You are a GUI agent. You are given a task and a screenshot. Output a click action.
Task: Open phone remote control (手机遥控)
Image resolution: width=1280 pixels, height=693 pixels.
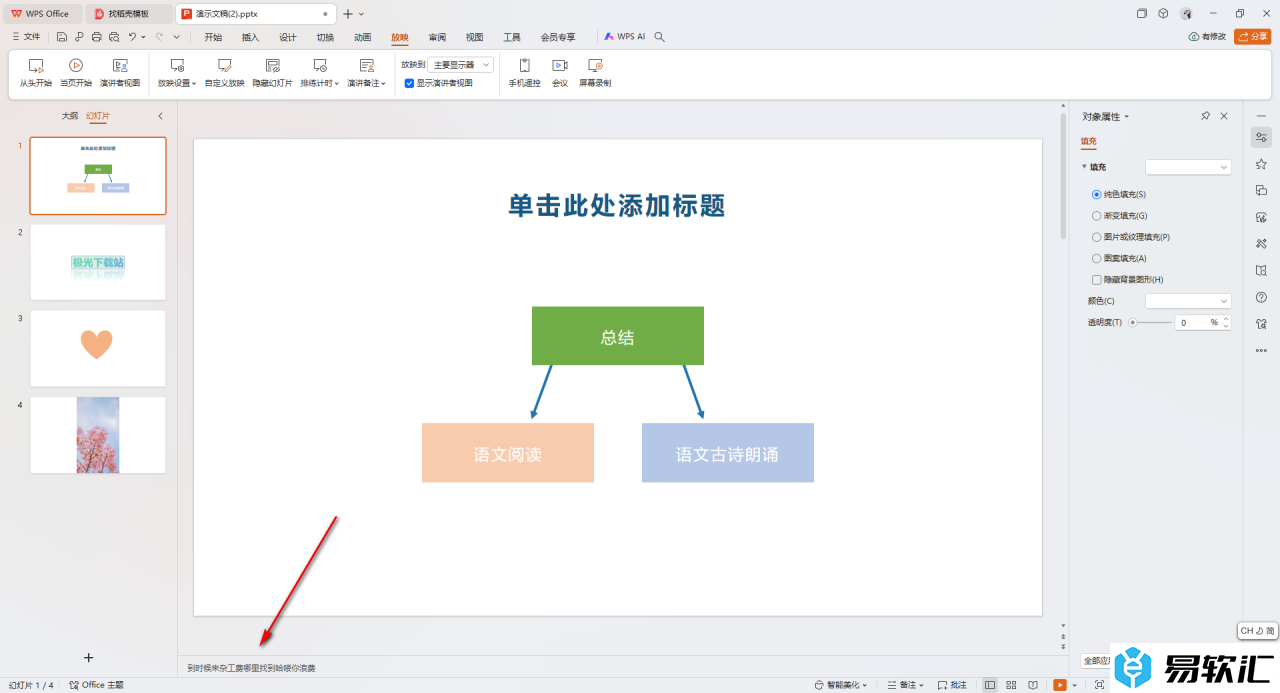524,73
